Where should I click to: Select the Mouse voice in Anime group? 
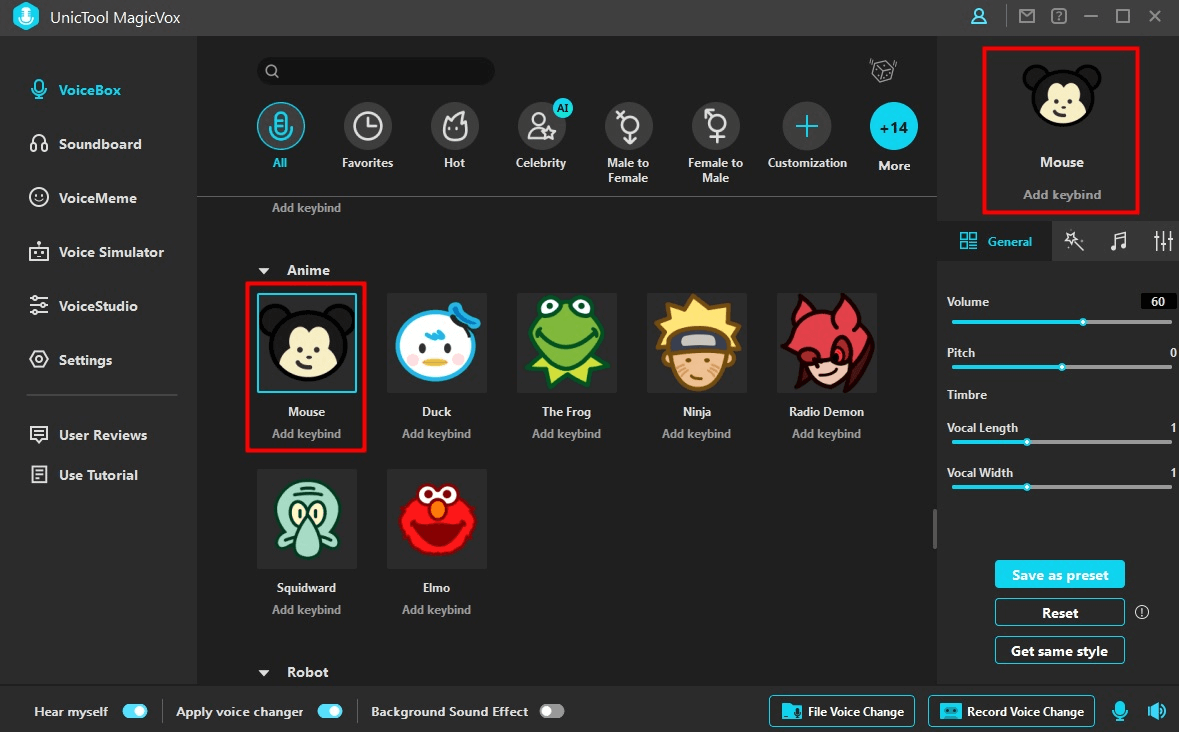click(x=307, y=343)
